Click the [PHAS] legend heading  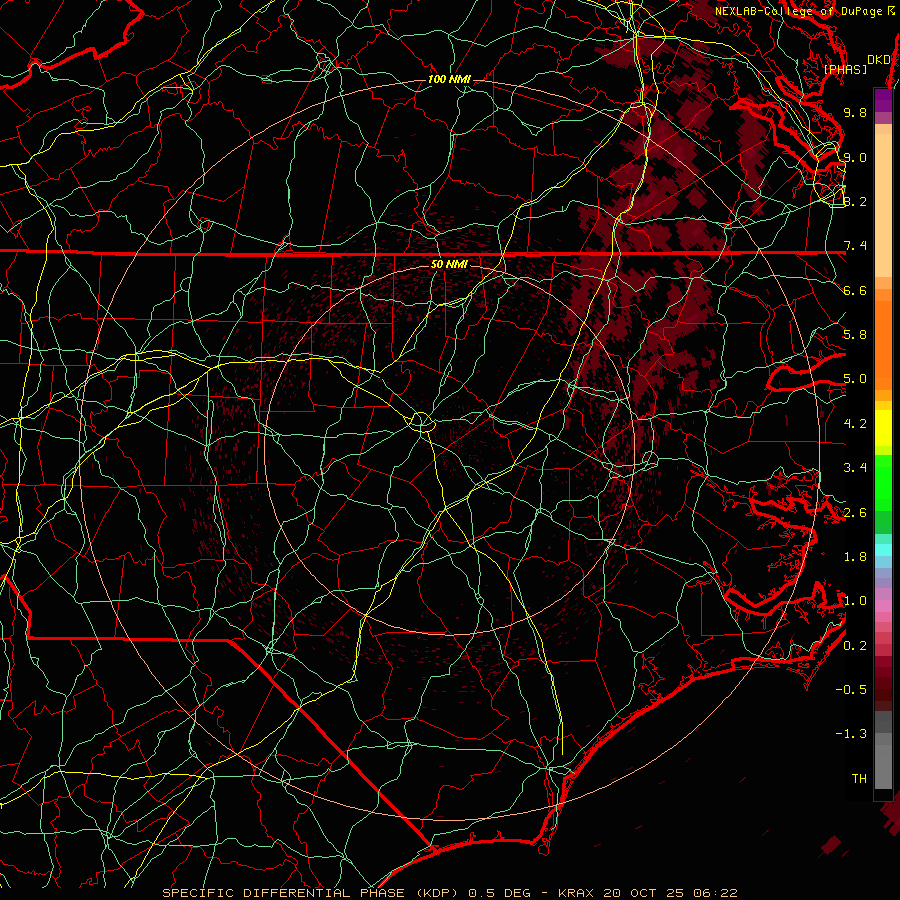845,69
